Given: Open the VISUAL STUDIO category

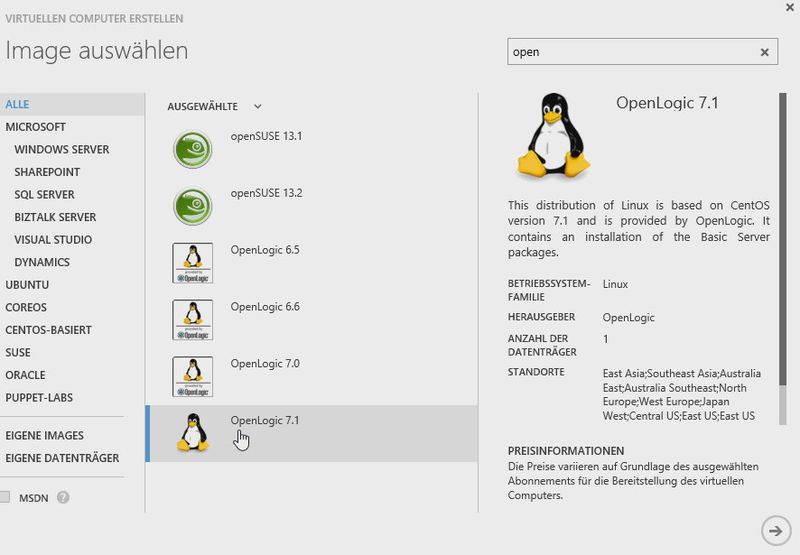Looking at the screenshot, I should pos(53,240).
